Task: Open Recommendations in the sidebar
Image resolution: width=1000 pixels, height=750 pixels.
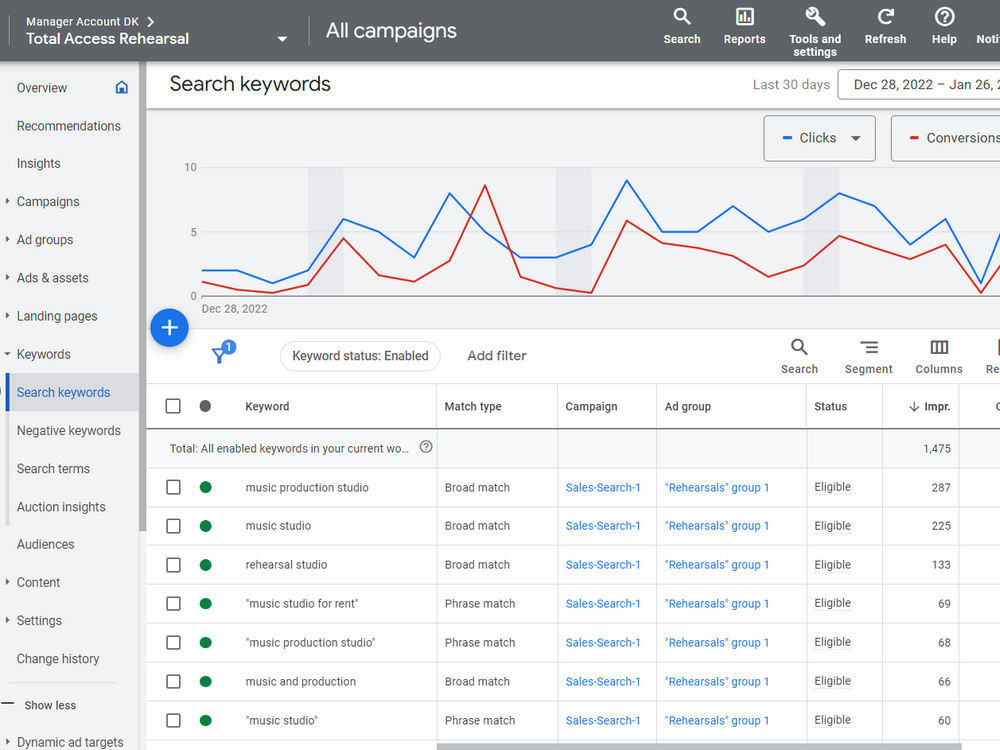Action: click(69, 126)
